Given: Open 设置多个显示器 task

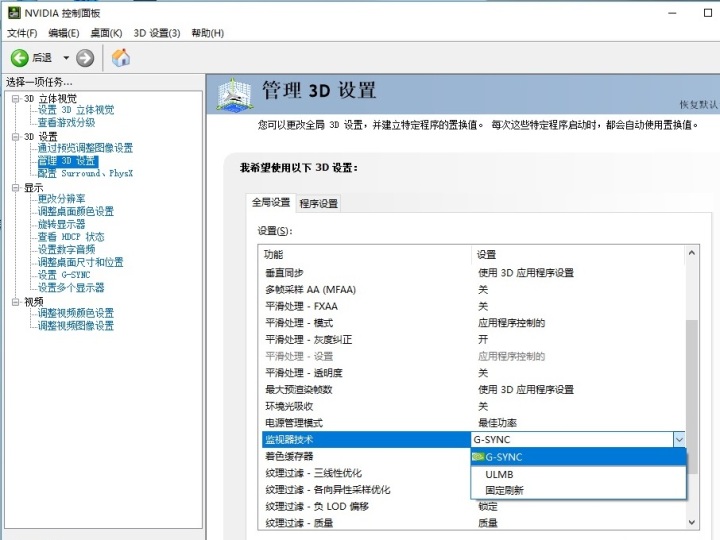Looking at the screenshot, I should click(x=71, y=287).
